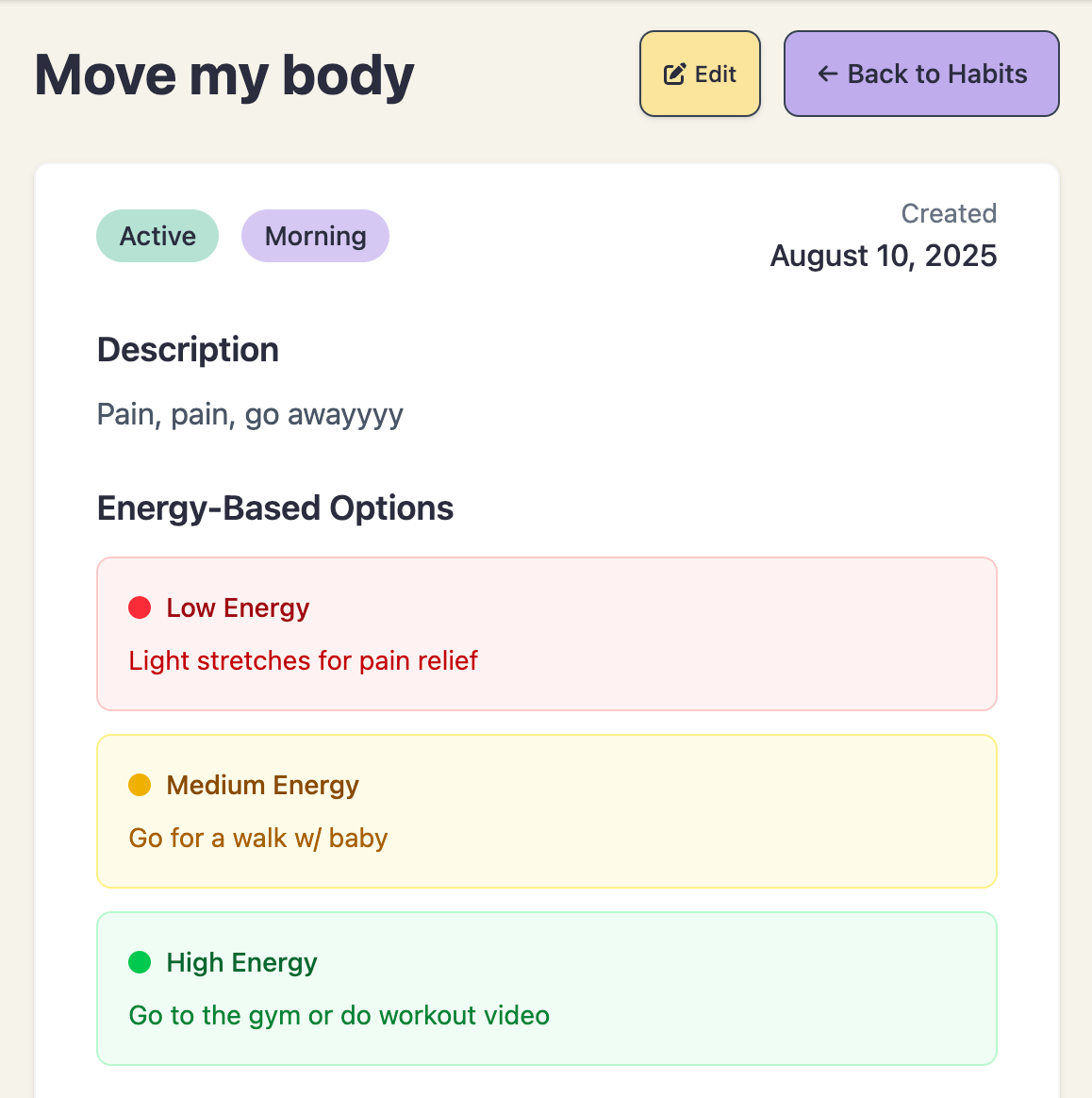Screen dimensions: 1092x1098
Task: Expand the Medium Energy option card
Action: tap(546, 810)
